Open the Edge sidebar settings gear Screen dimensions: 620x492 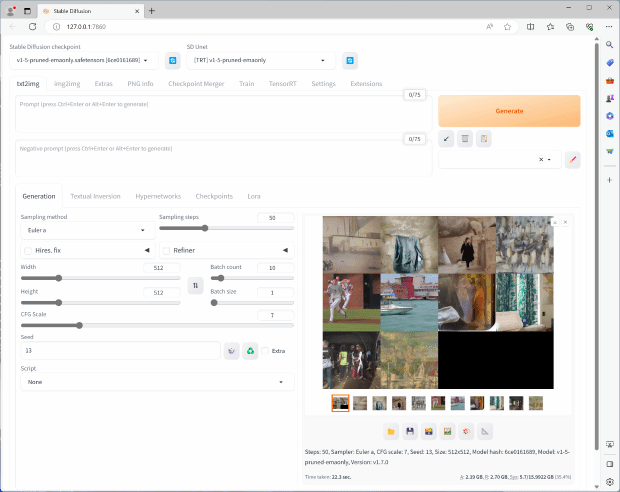(609, 481)
